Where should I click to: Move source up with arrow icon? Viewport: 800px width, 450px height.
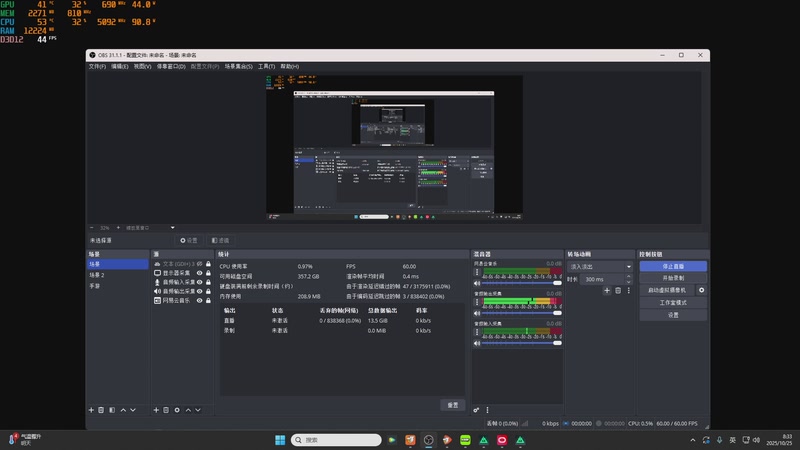click(188, 410)
